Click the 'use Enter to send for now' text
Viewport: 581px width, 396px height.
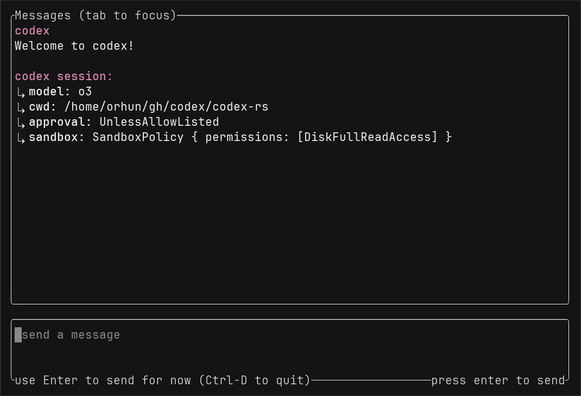[103, 380]
